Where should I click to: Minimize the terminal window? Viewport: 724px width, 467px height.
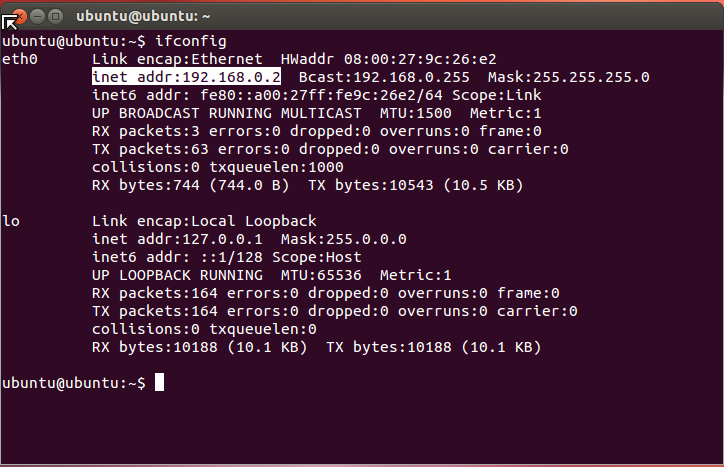[37, 17]
